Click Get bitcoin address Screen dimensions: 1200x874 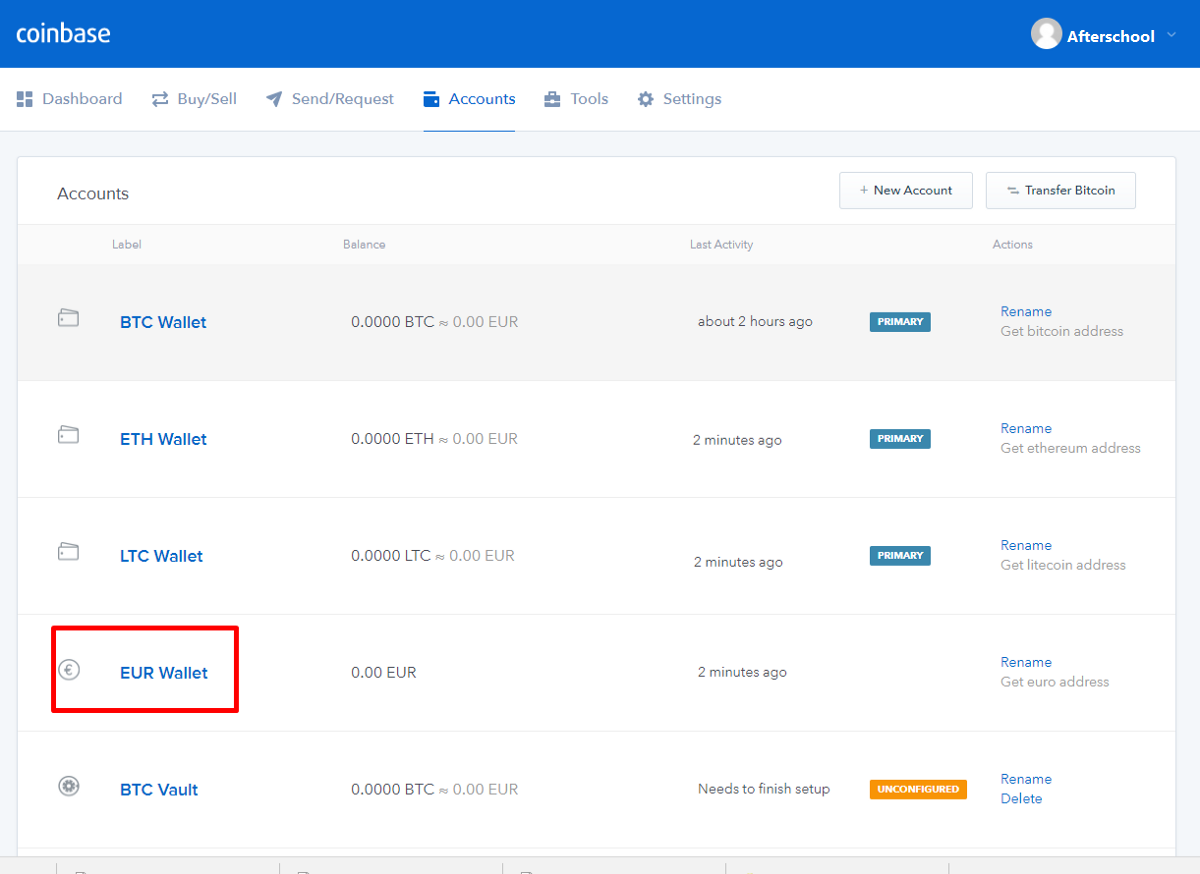1062,331
